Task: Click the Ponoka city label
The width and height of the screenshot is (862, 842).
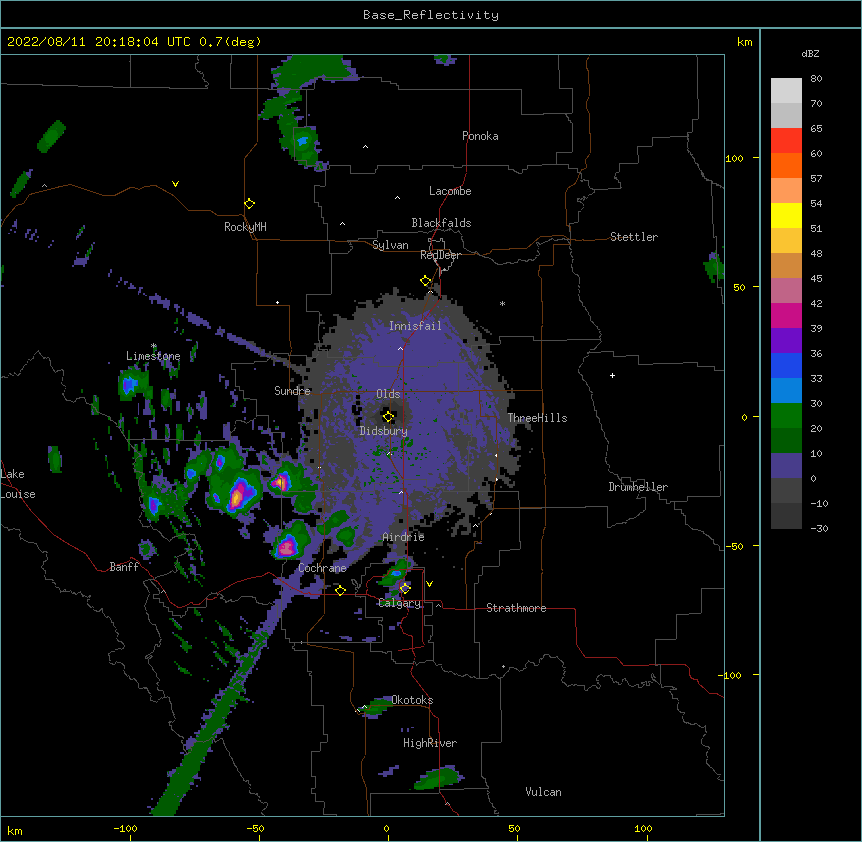Action: click(480, 136)
